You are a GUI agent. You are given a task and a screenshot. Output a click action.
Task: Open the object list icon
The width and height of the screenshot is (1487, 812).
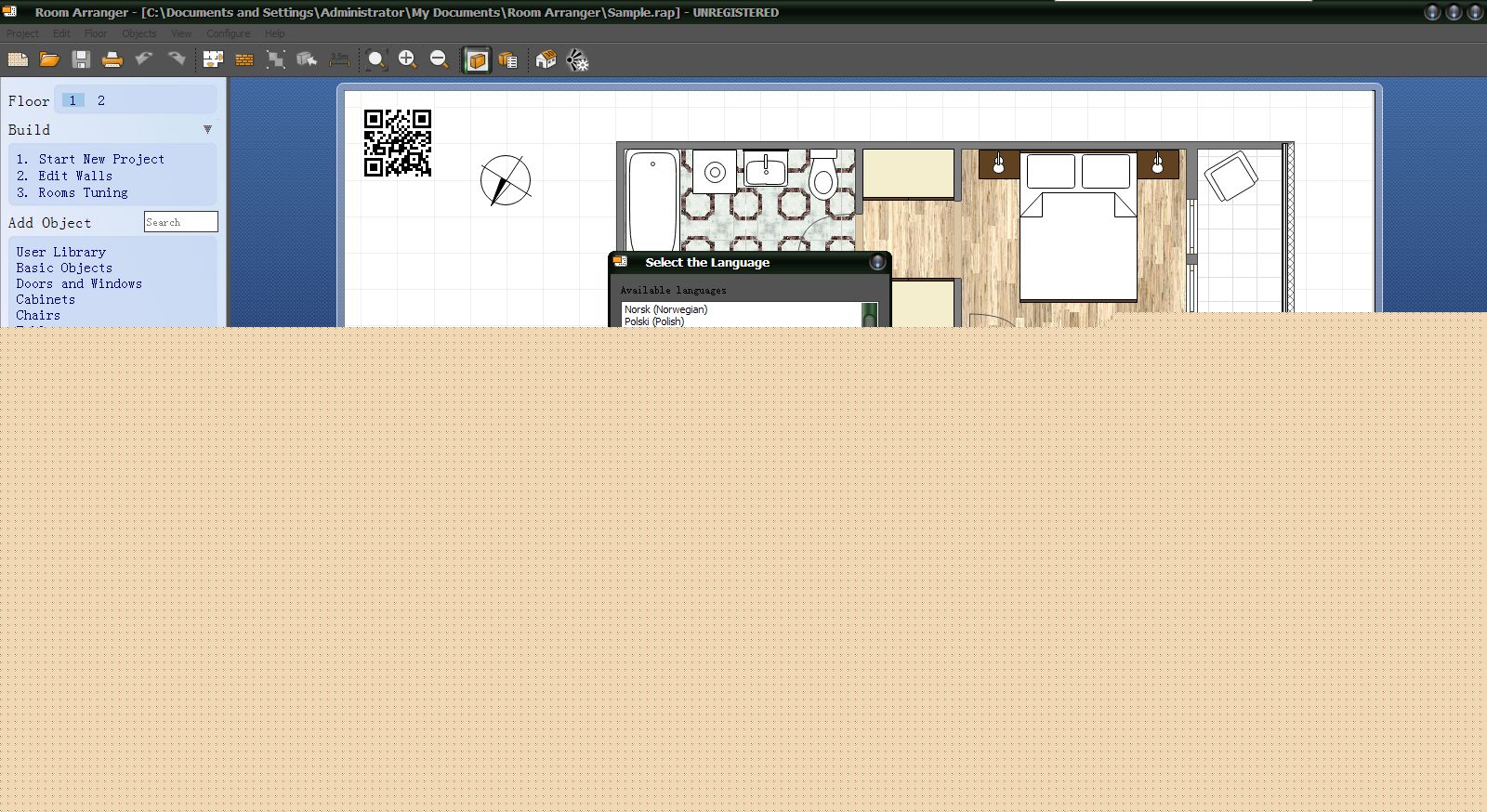(x=508, y=60)
